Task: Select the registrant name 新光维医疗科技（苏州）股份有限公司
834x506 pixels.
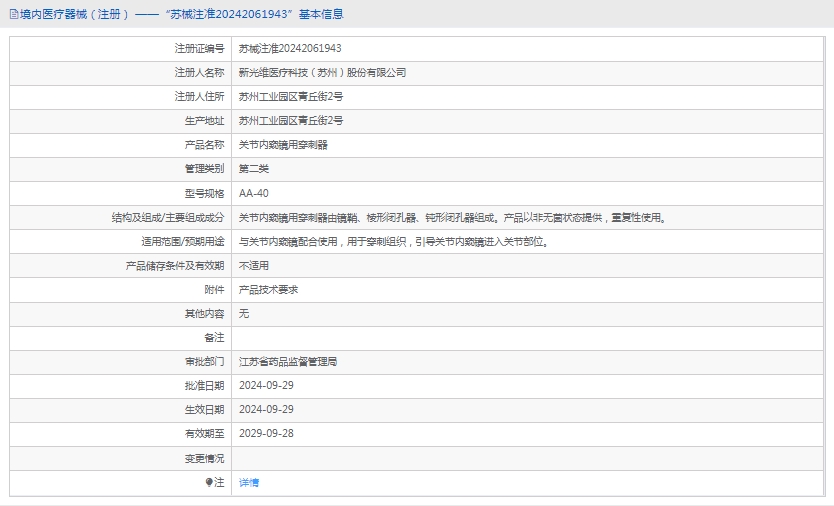Action: (x=322, y=72)
